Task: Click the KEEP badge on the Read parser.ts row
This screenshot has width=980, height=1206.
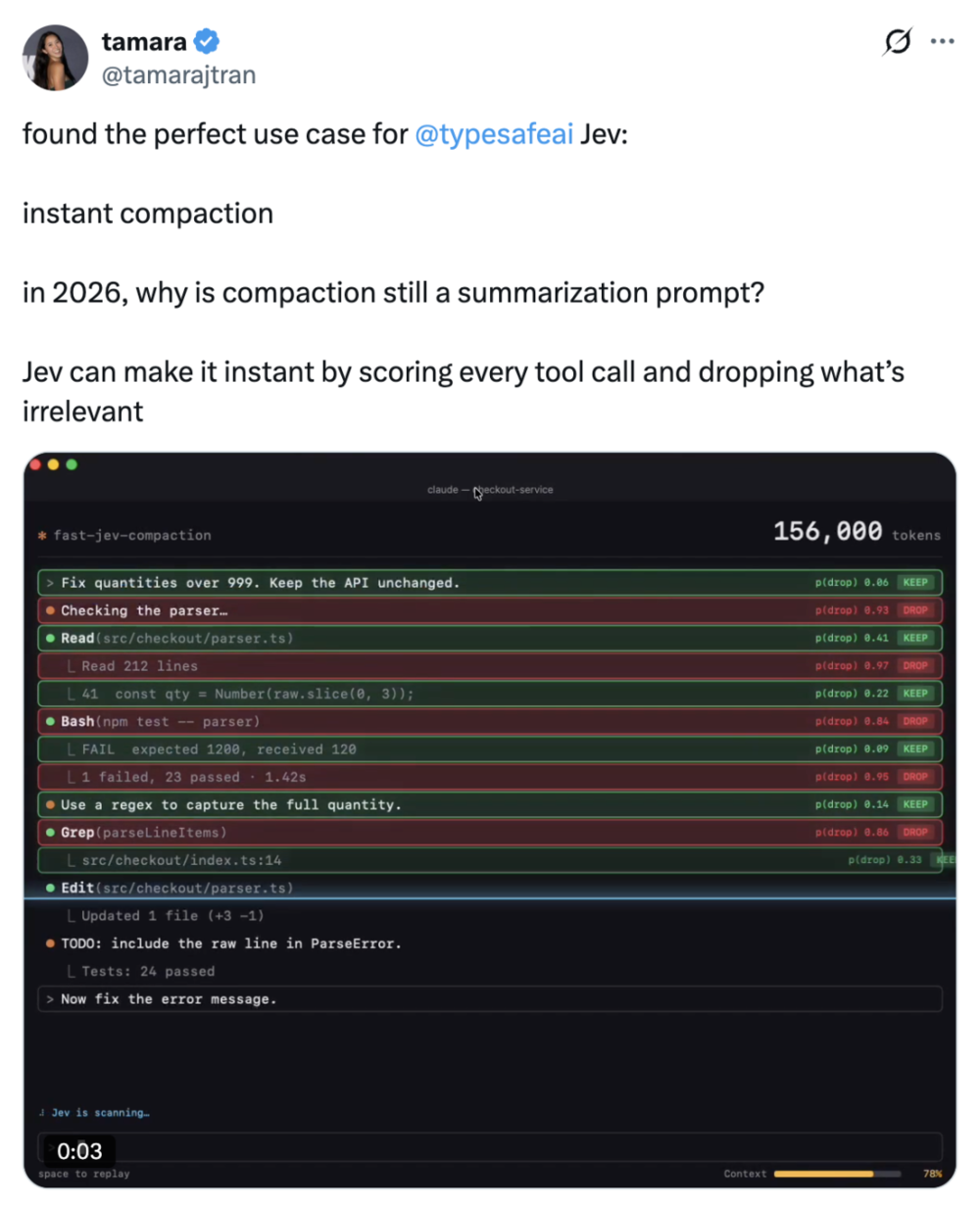Action: pyautogui.click(x=915, y=638)
